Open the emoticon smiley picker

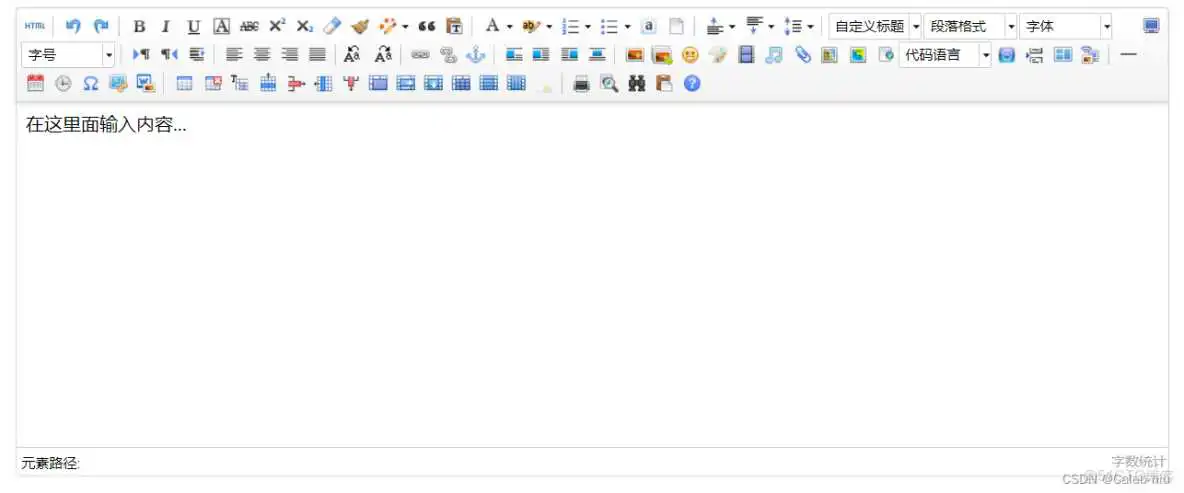(x=690, y=55)
